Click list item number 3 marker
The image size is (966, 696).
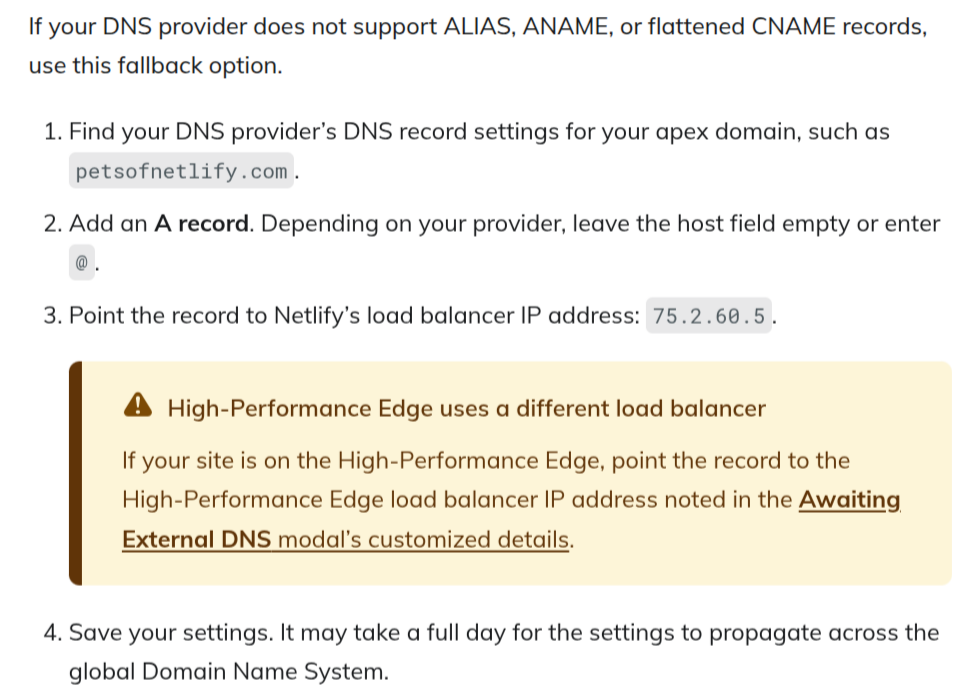coord(53,315)
